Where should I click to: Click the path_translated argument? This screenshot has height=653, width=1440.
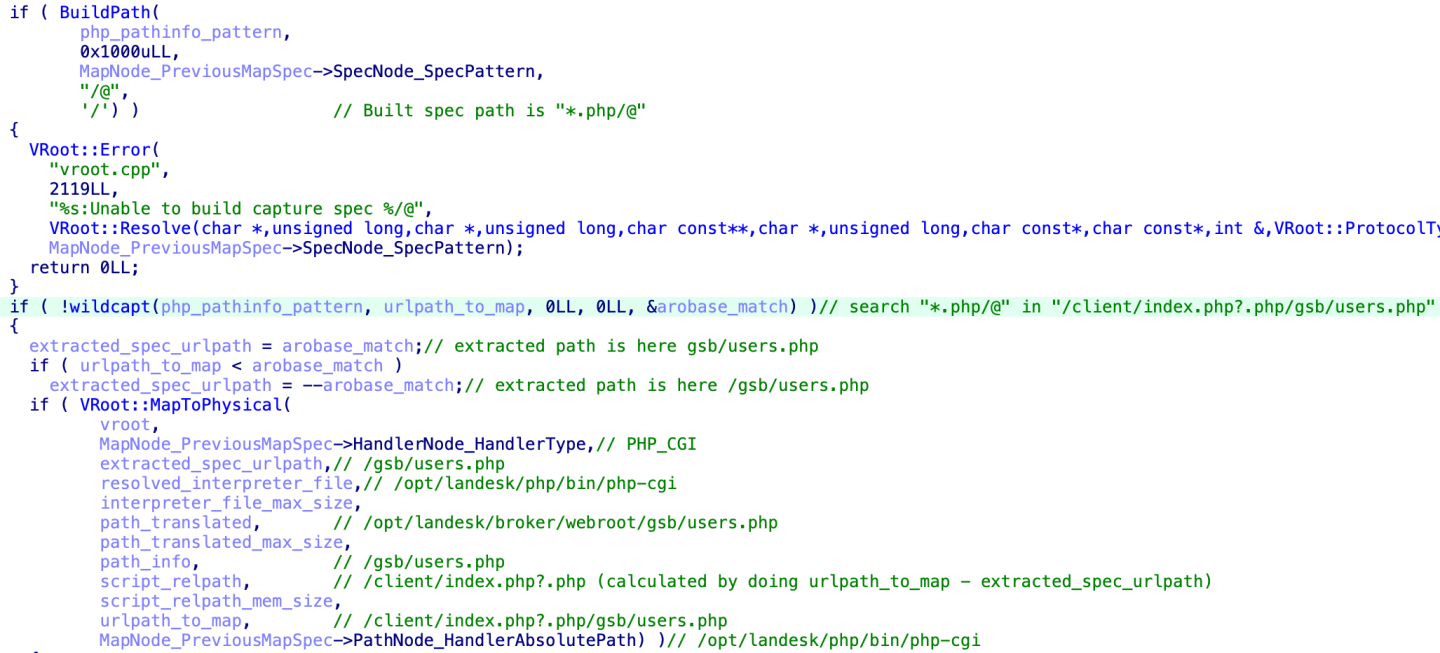(x=176, y=522)
